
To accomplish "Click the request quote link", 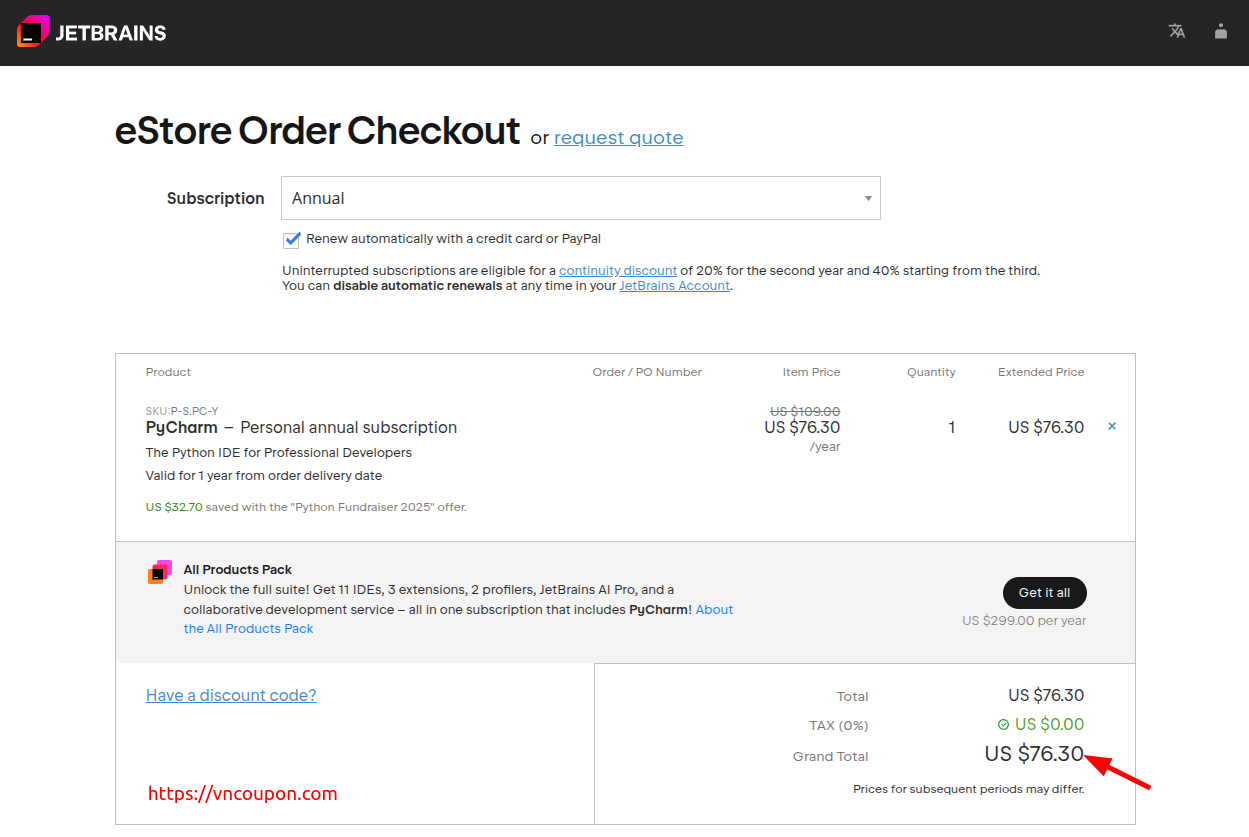I will coord(618,138).
